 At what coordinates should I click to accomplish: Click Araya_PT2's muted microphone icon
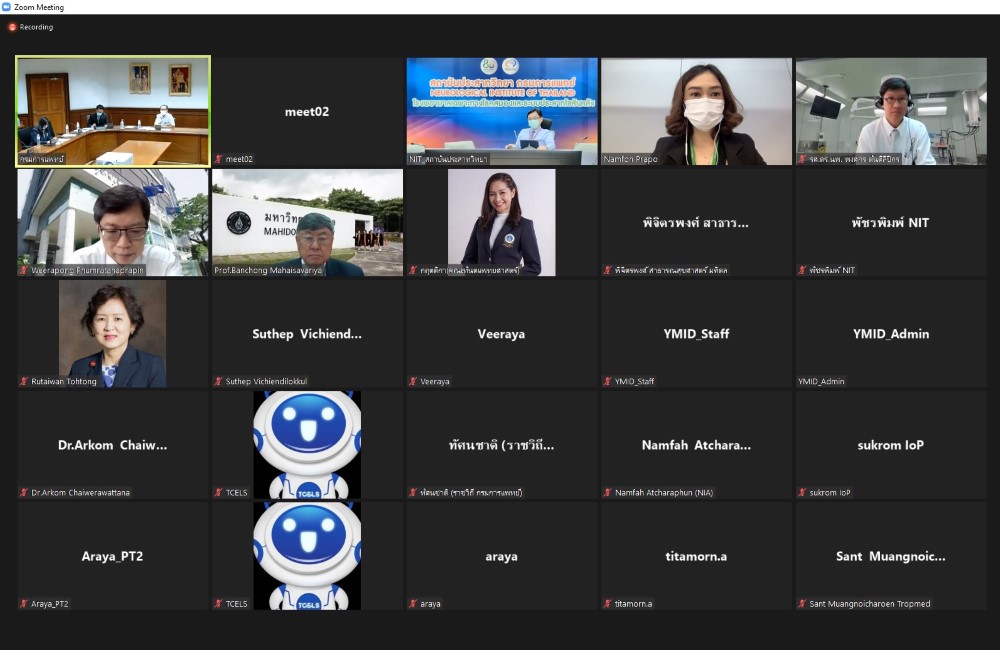pos(24,603)
